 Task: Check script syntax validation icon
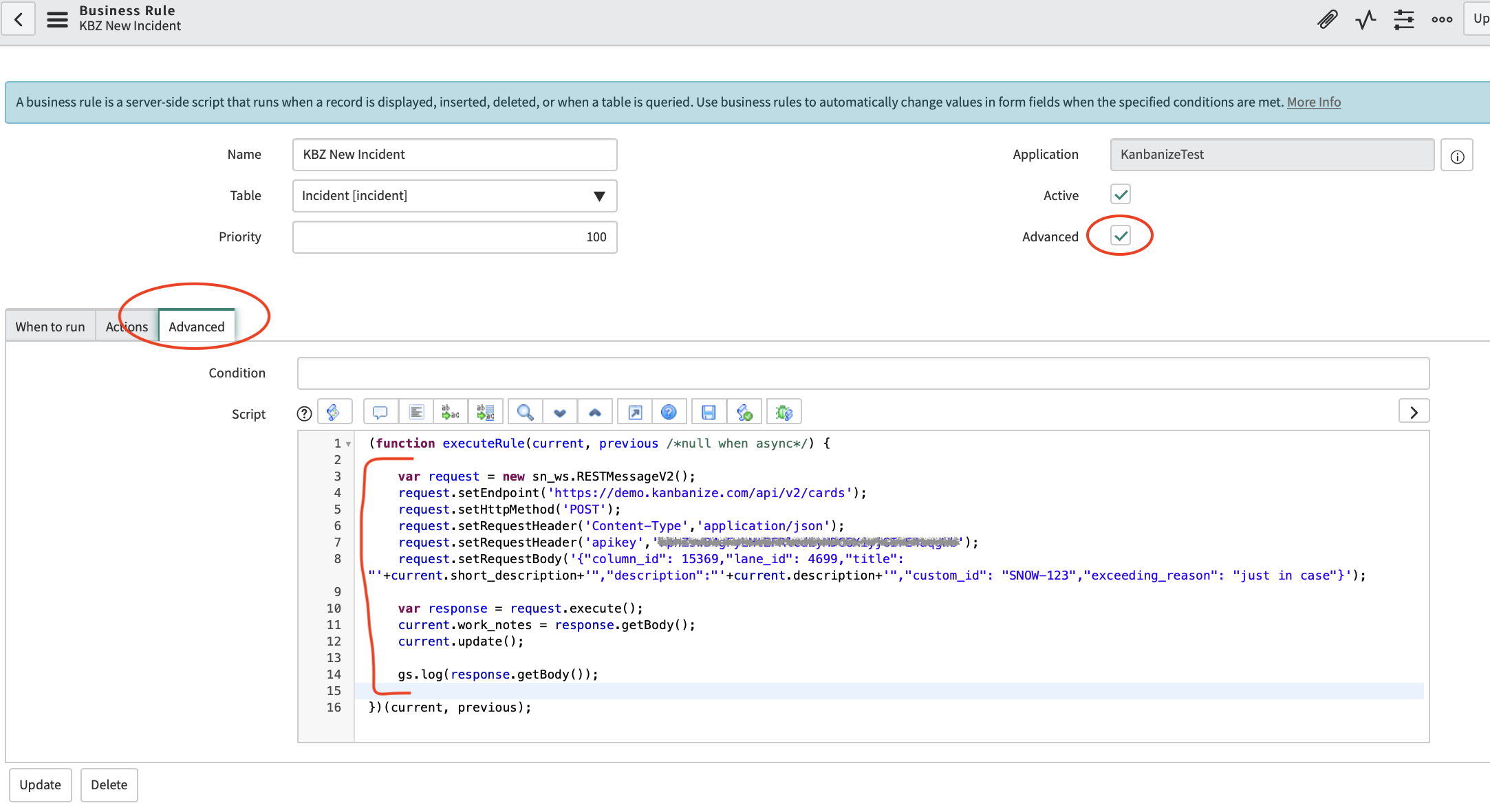point(744,412)
